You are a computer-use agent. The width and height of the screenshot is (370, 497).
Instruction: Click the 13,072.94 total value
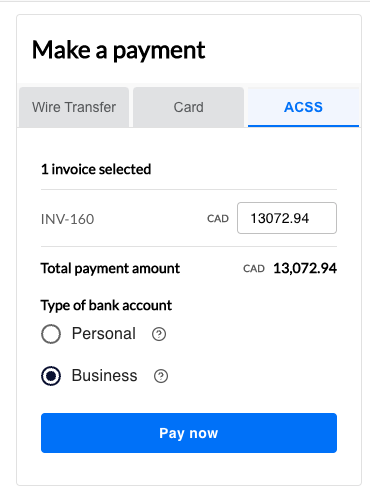click(x=305, y=269)
